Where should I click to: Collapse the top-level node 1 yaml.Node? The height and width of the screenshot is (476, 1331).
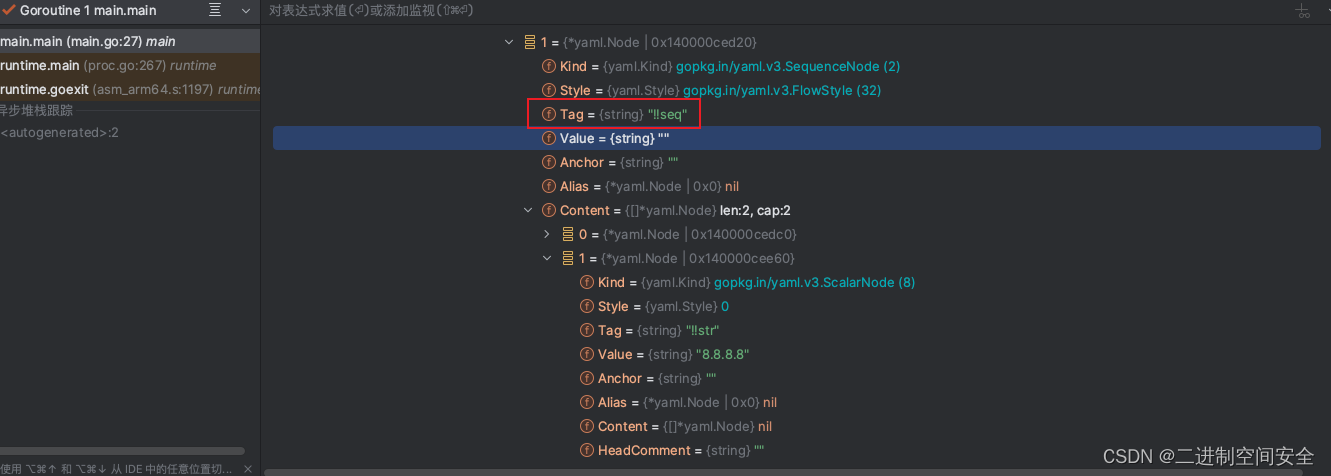pyautogui.click(x=509, y=42)
